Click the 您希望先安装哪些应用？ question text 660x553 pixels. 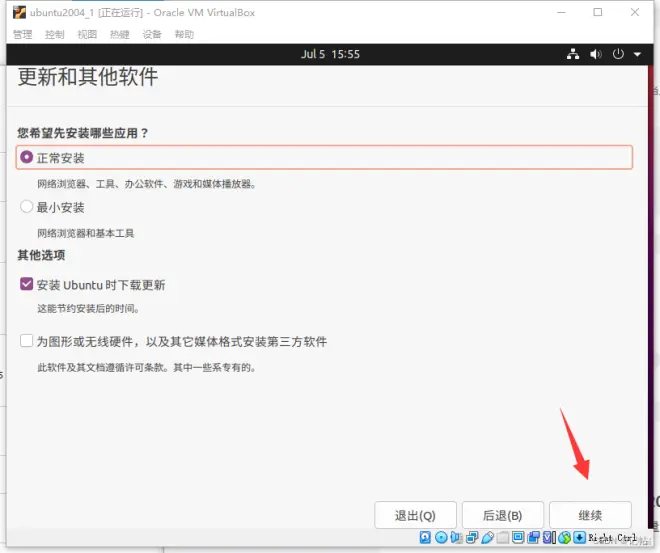pyautogui.click(x=83, y=133)
